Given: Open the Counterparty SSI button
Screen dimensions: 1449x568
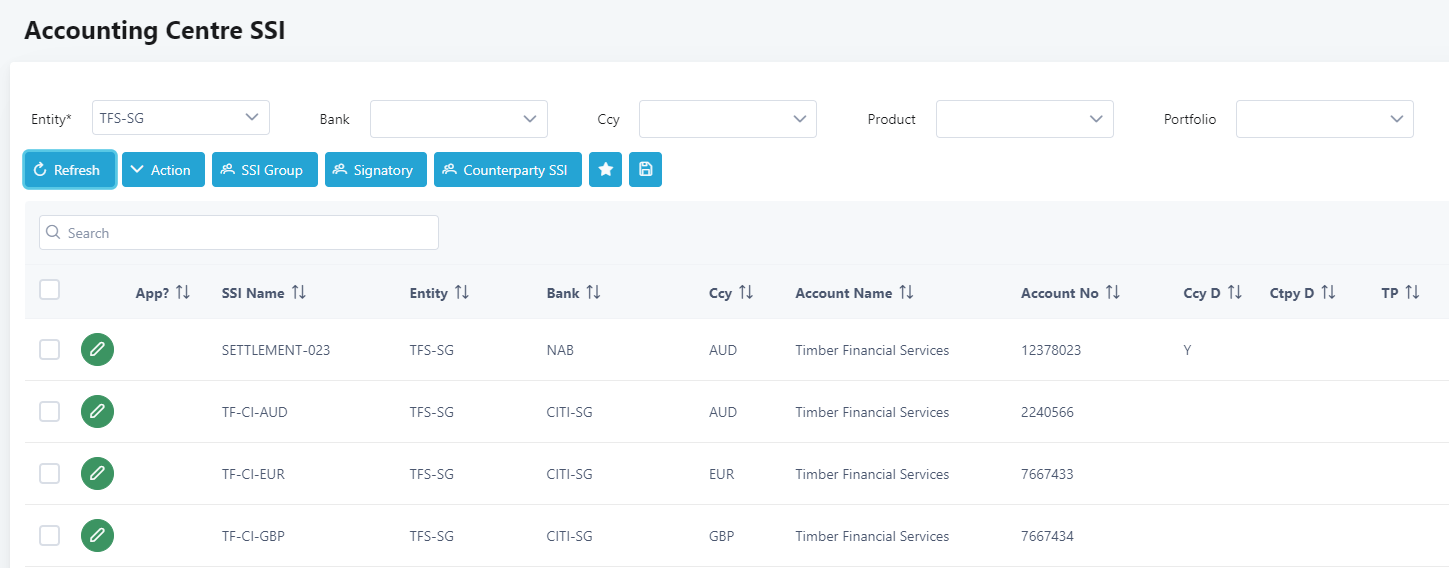Looking at the screenshot, I should click(x=507, y=170).
